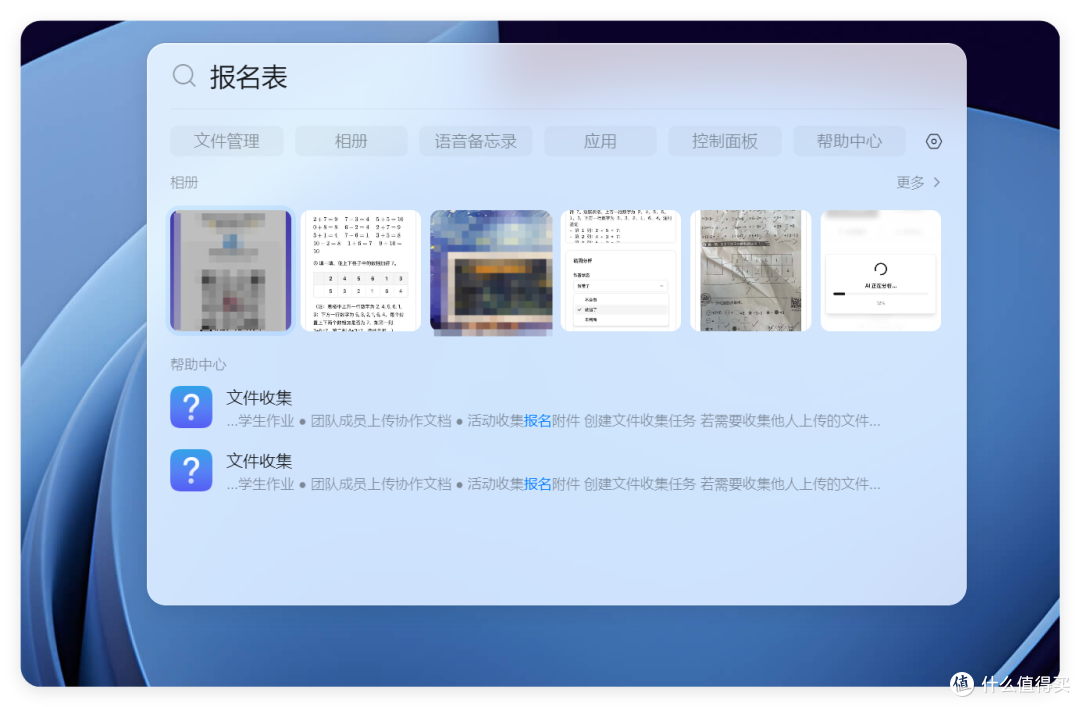Open search settings hexagon gear icon

tap(933, 141)
